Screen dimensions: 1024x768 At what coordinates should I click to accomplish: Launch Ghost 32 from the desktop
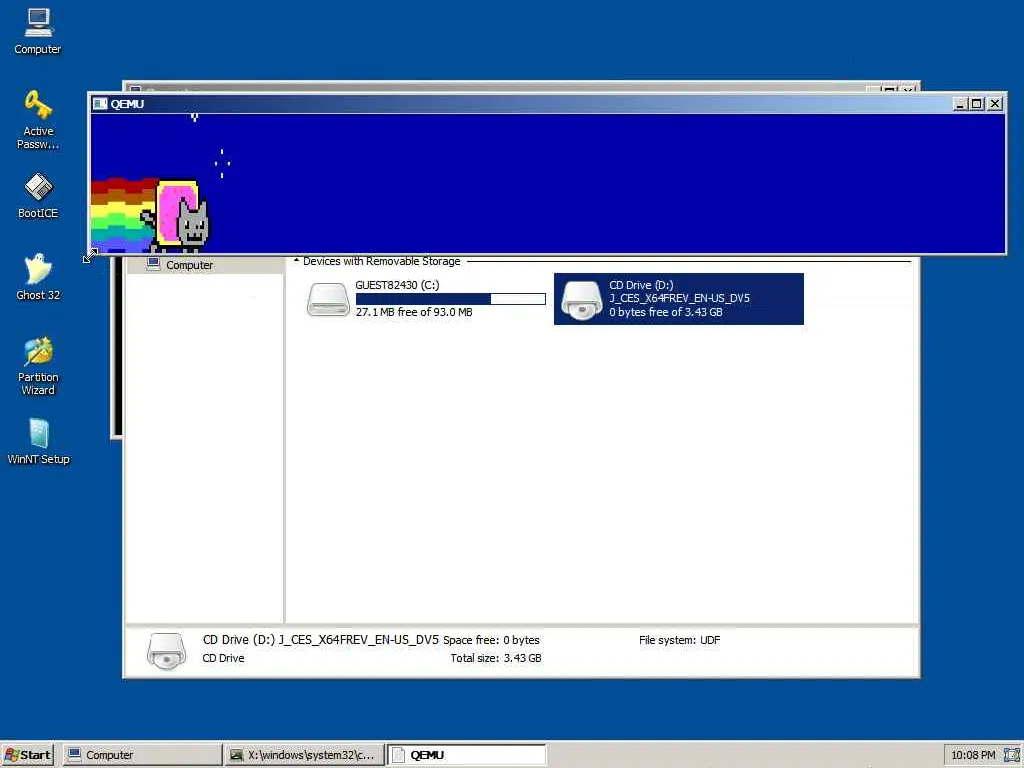pyautogui.click(x=38, y=277)
